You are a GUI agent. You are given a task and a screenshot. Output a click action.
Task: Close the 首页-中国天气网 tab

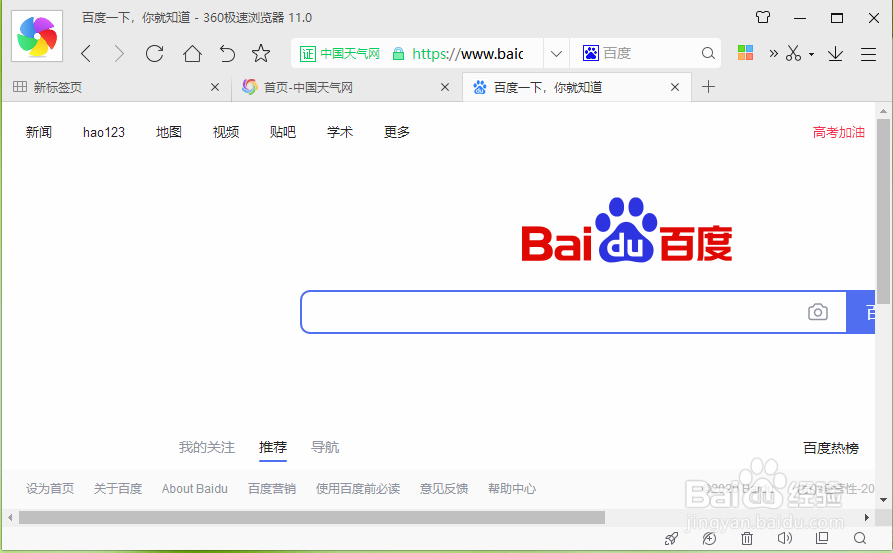tap(445, 87)
